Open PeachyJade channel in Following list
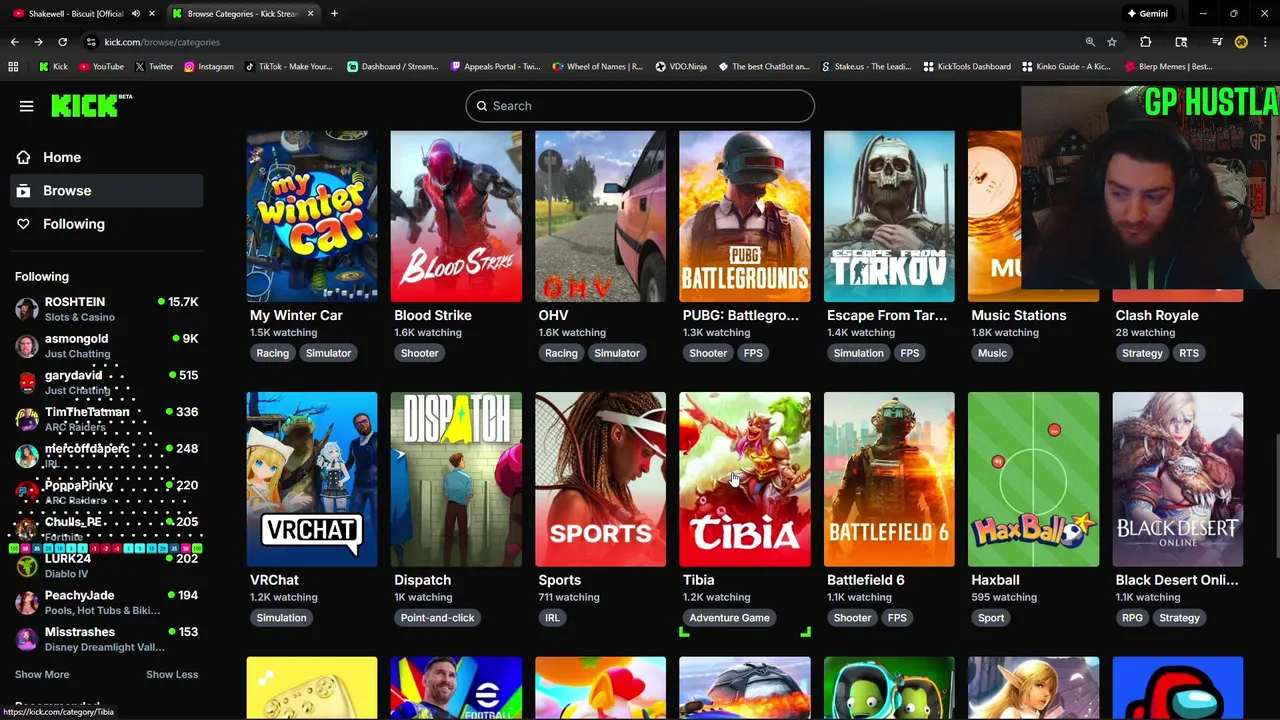Viewport: 1280px width, 720px height. coord(106,602)
